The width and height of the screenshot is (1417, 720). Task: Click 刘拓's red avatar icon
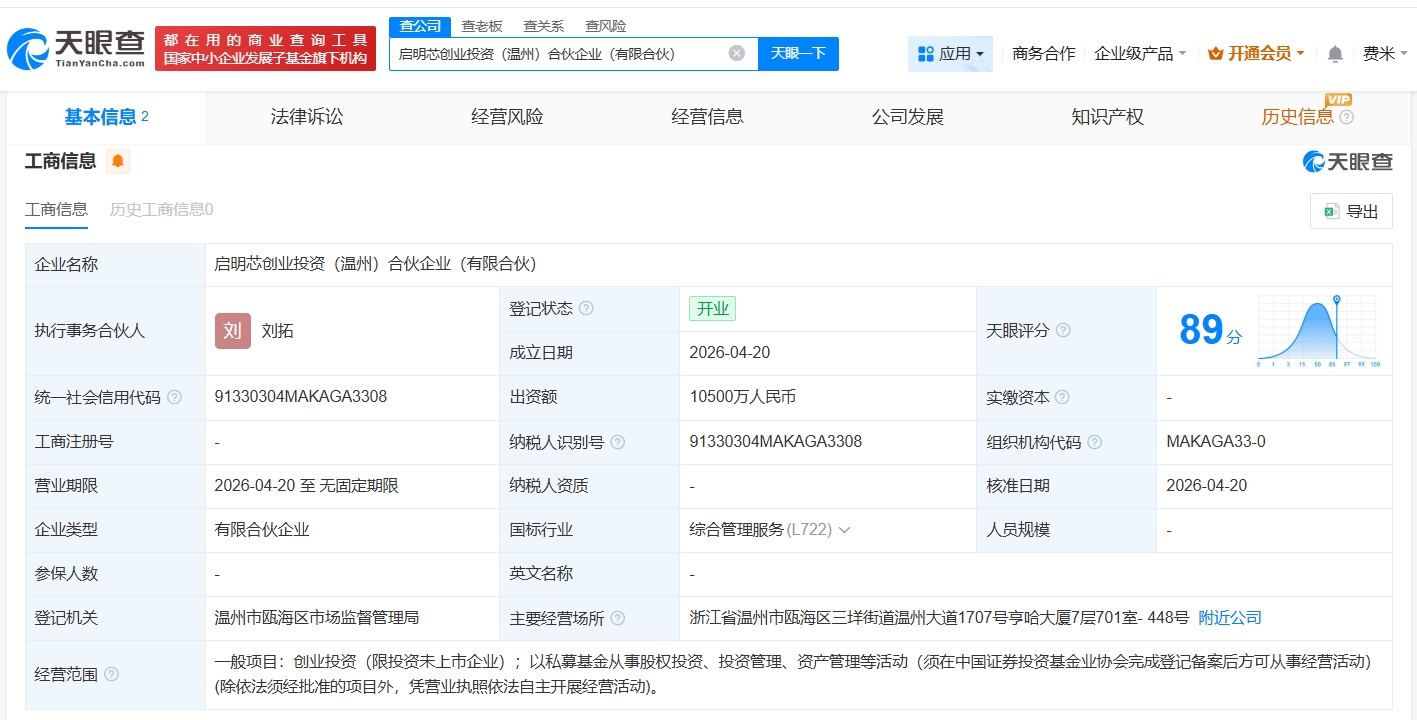click(x=232, y=331)
